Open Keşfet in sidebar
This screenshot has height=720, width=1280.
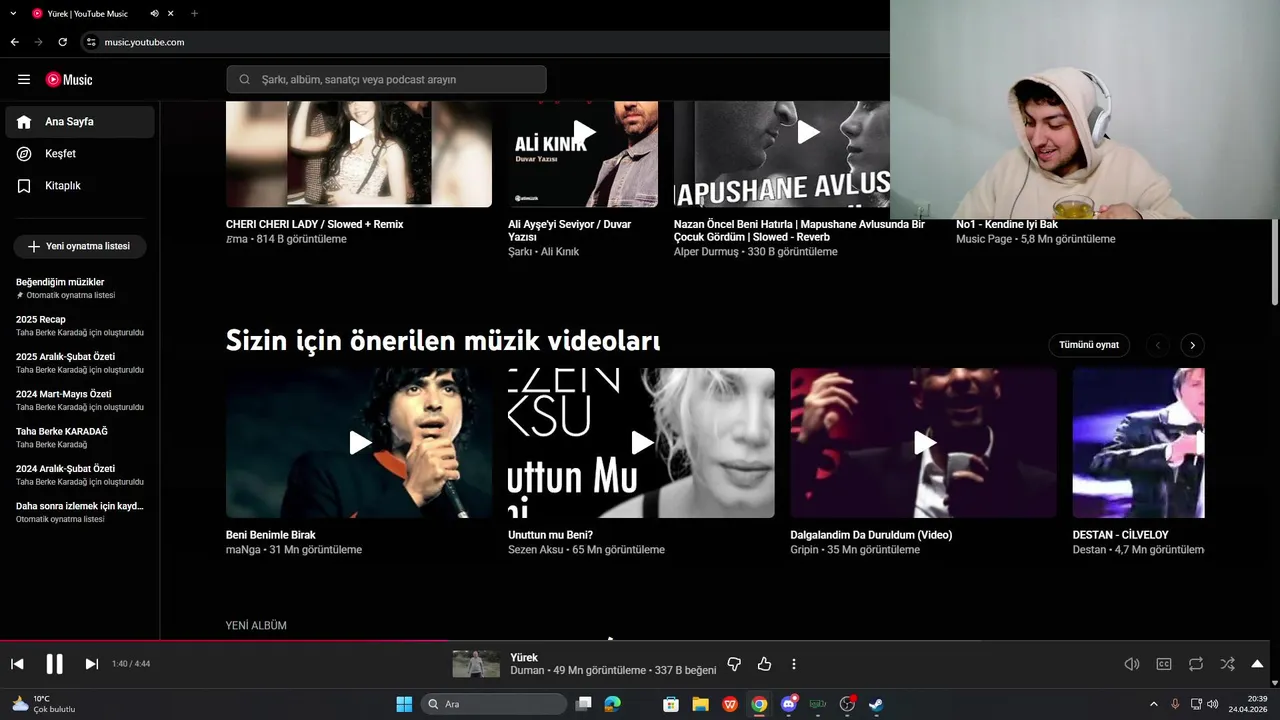point(80,154)
